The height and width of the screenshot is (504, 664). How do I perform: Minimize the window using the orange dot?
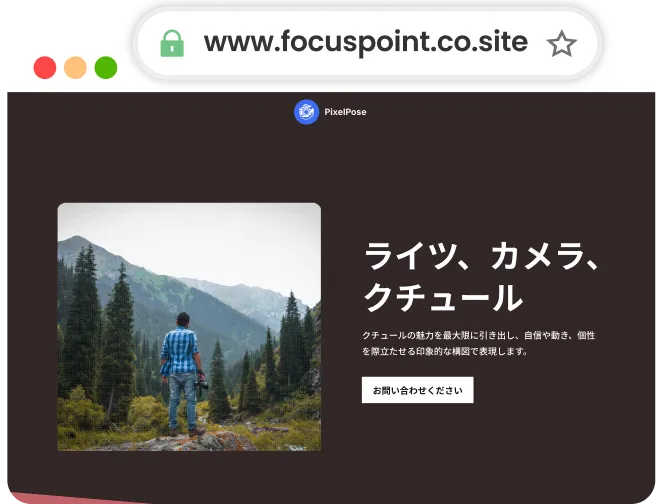point(75,68)
